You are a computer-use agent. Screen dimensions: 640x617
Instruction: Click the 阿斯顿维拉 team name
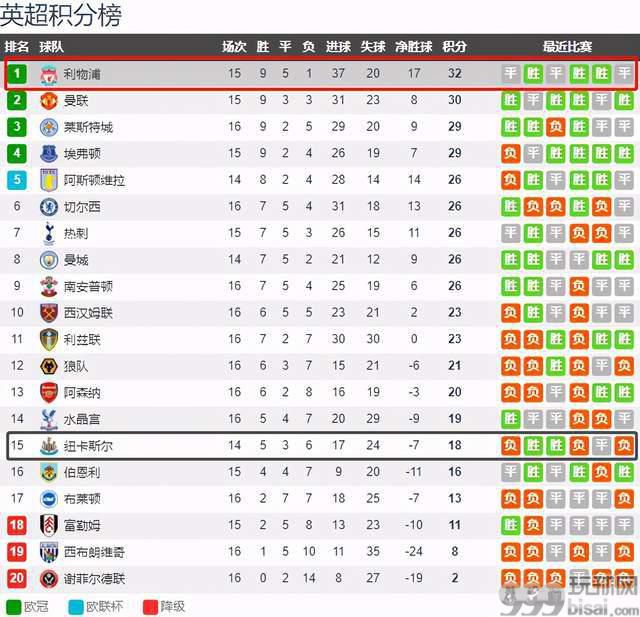(94, 180)
